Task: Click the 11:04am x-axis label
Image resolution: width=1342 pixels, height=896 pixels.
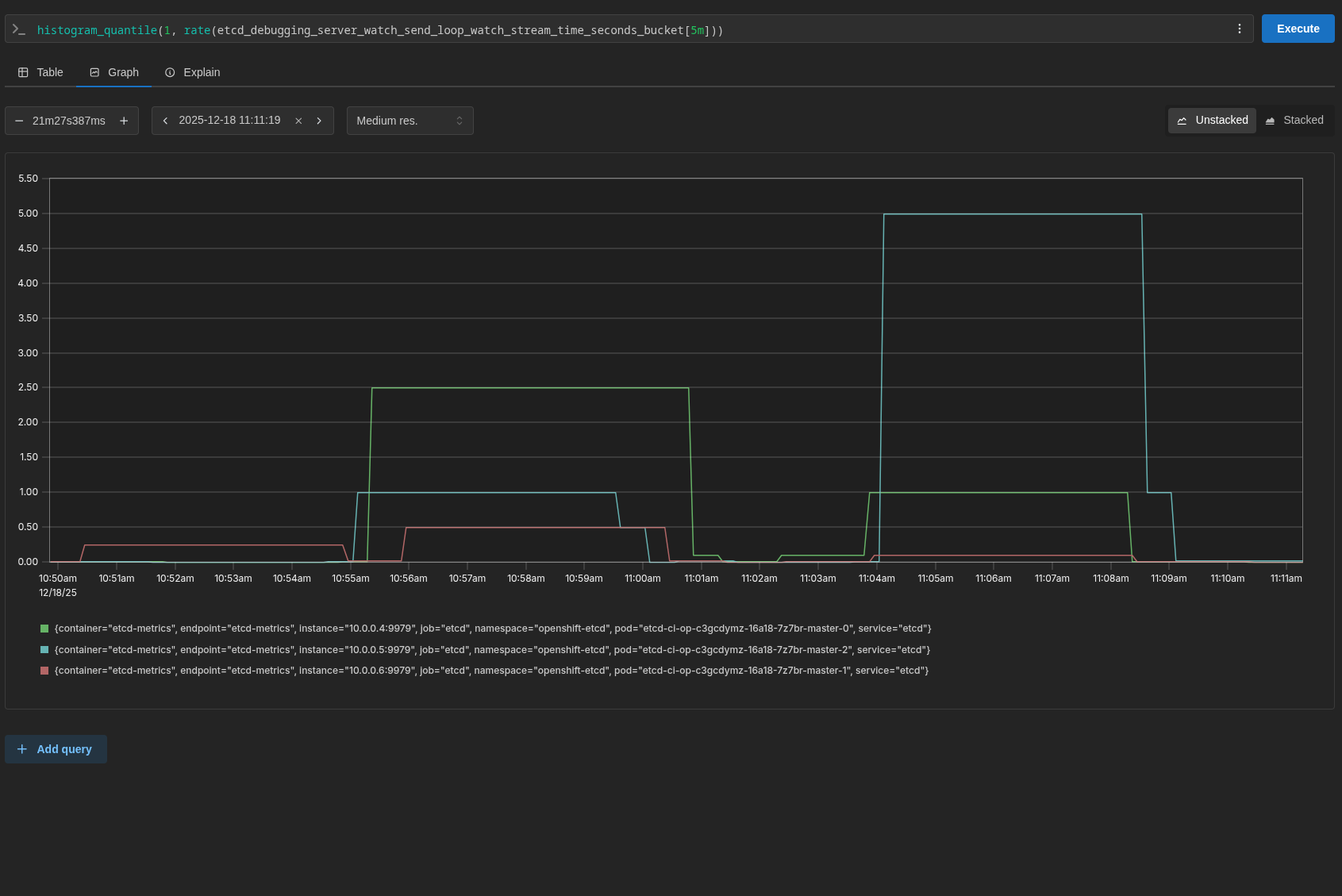Action: point(877,579)
